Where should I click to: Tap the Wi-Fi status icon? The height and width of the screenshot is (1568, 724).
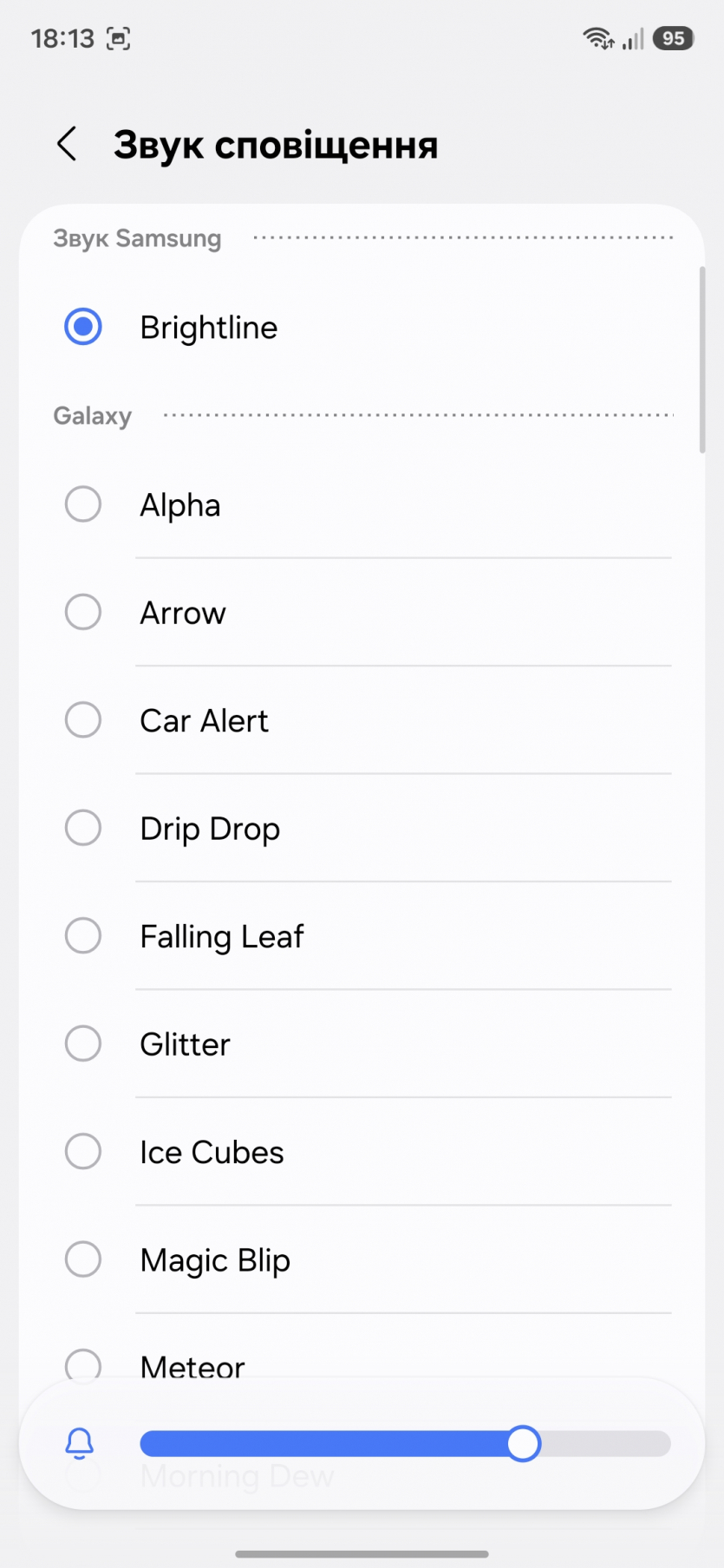click(598, 38)
